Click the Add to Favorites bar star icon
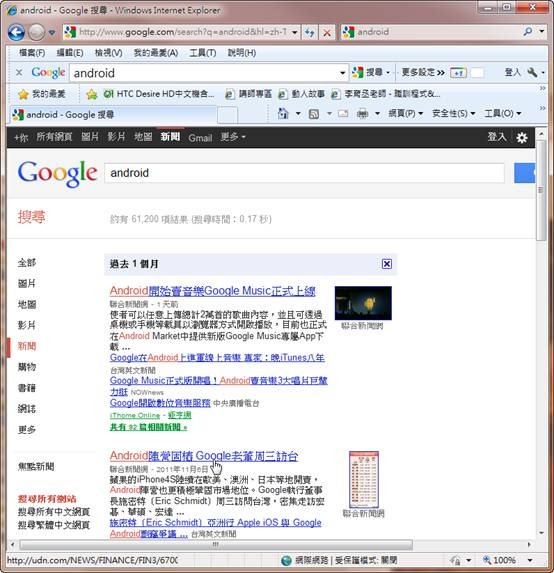The image size is (554, 573). point(92,94)
